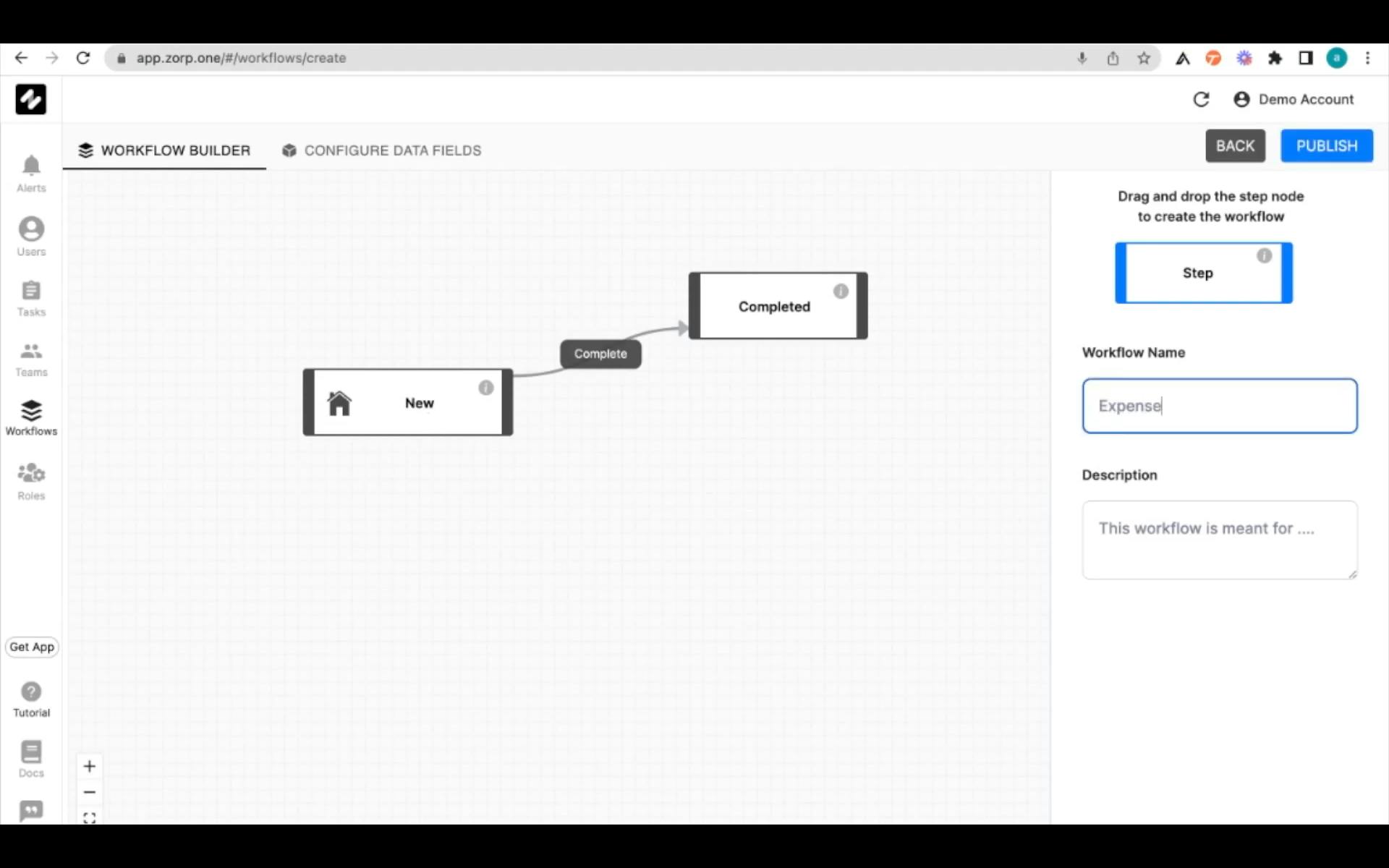The width and height of the screenshot is (1389, 868).
Task: Select the Workflow Builder tab
Action: click(x=164, y=150)
